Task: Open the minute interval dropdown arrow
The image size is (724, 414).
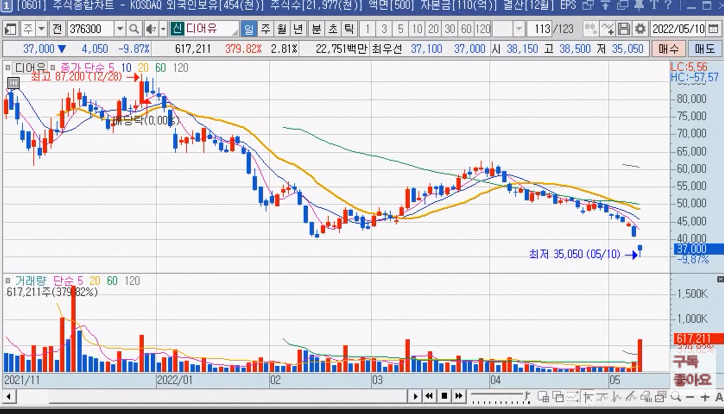Action: (519, 29)
